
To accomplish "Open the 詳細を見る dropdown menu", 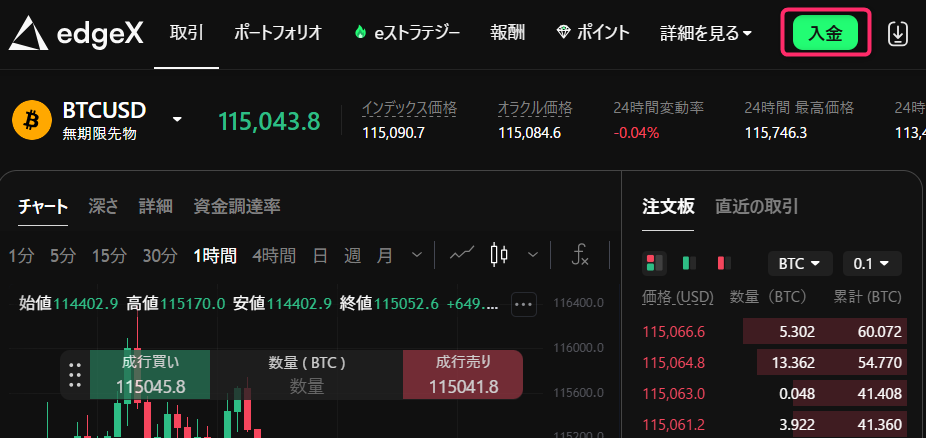I will [x=706, y=34].
